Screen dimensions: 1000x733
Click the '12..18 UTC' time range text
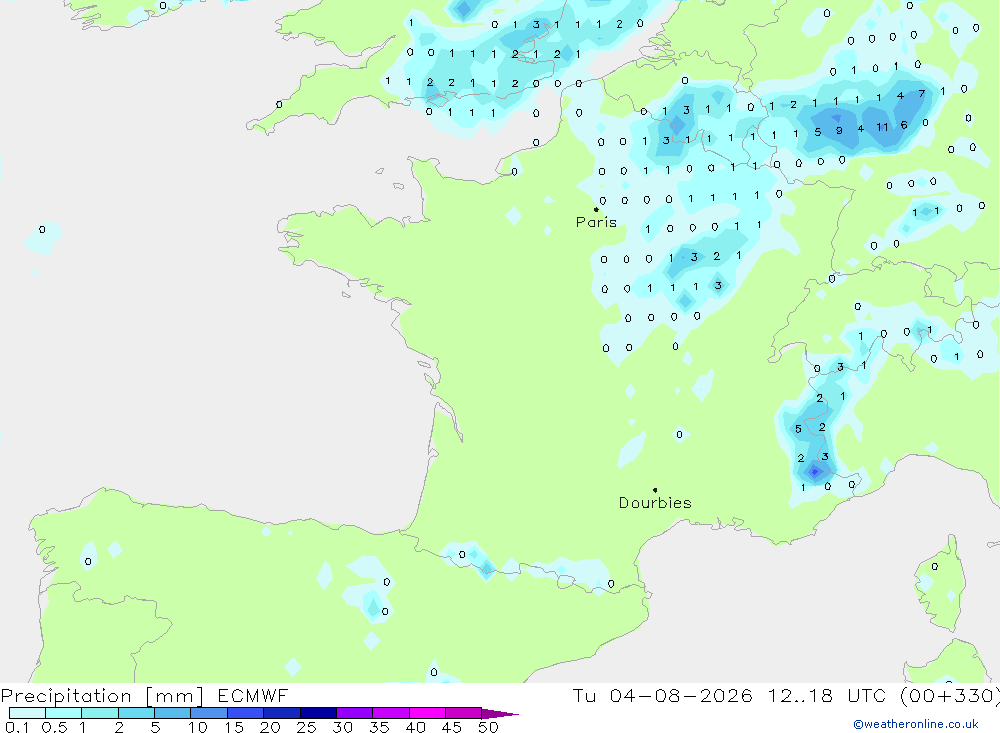click(828, 695)
